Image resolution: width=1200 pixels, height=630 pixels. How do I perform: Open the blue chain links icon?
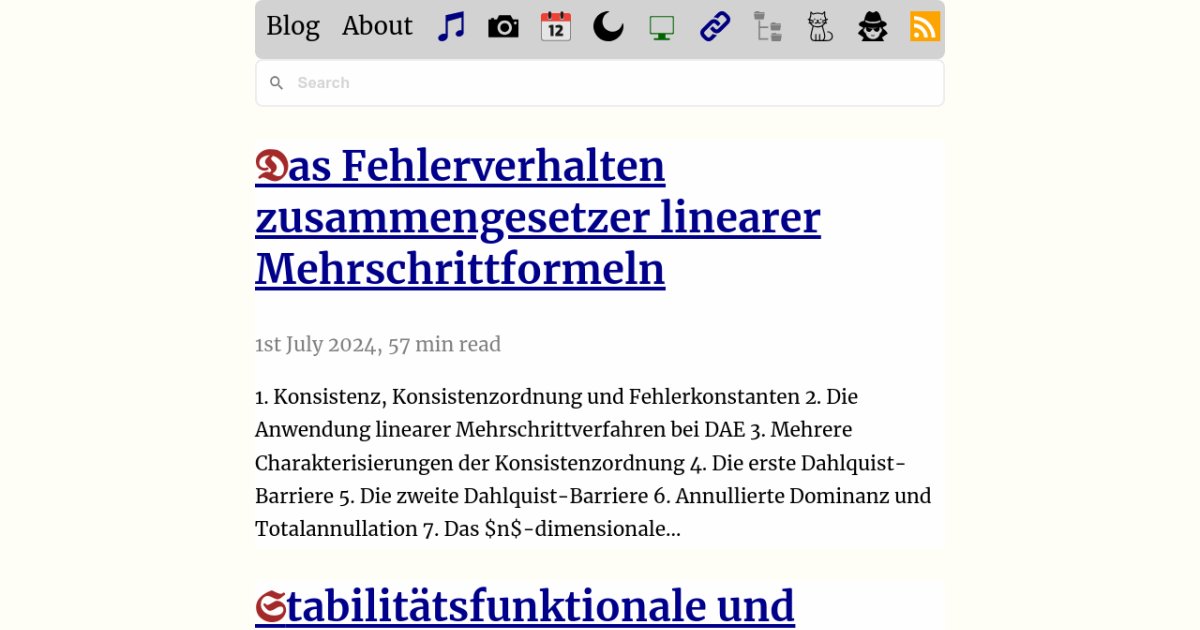coord(714,27)
